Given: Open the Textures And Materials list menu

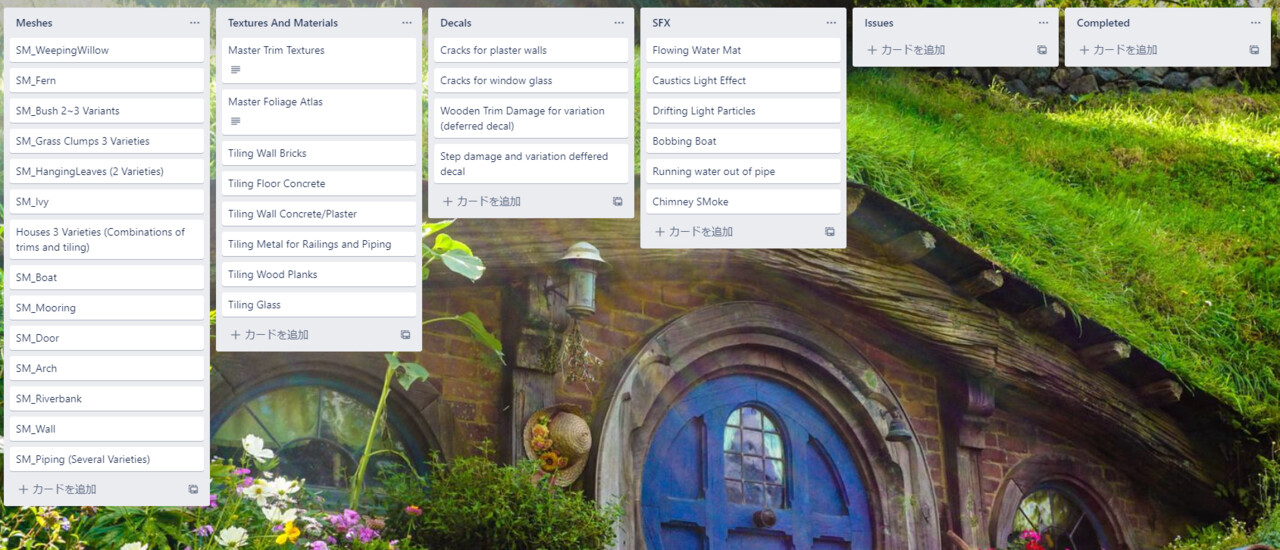Looking at the screenshot, I should [406, 23].
